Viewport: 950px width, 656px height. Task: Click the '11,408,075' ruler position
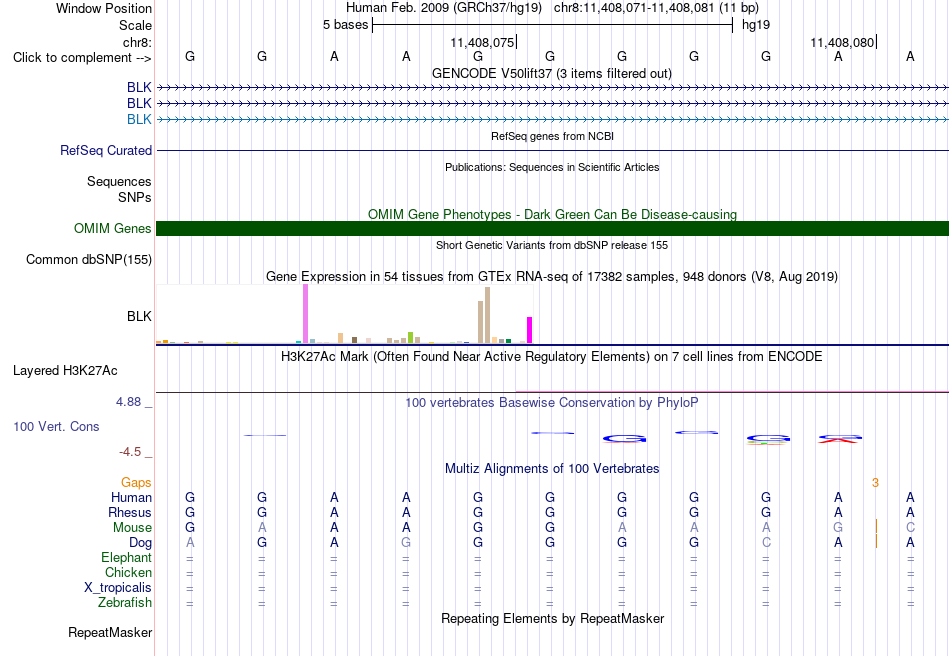coord(482,42)
